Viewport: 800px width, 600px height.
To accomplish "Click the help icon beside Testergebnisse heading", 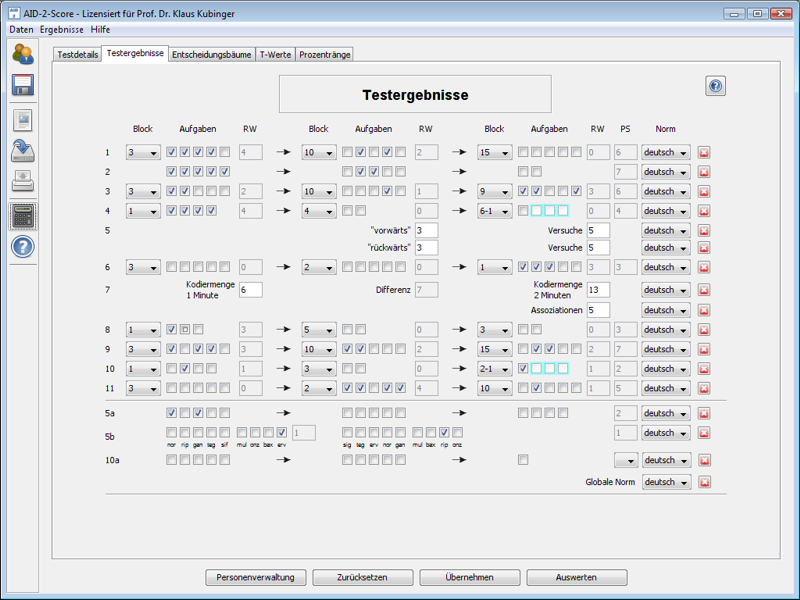I will [715, 87].
